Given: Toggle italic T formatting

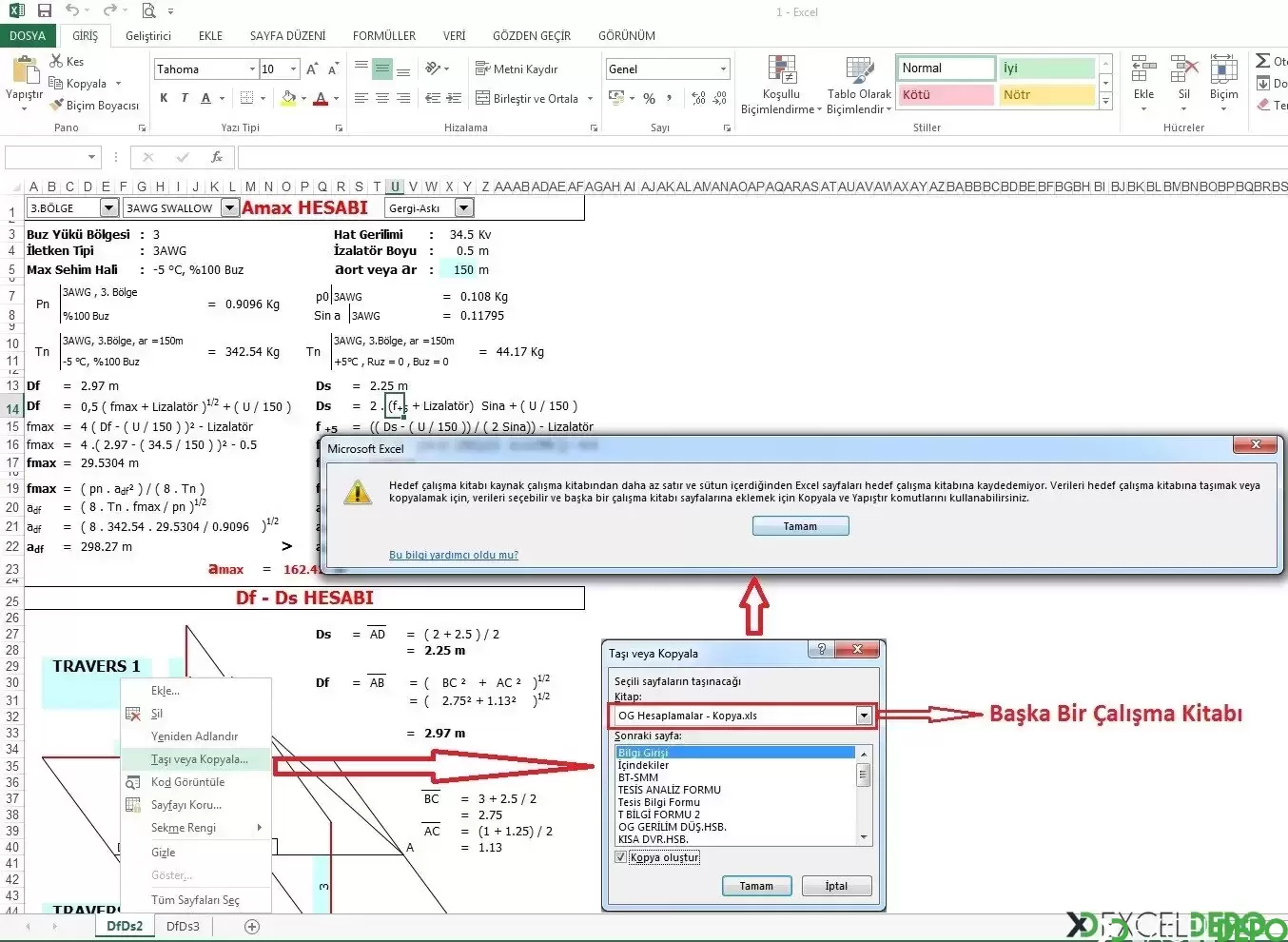Looking at the screenshot, I should pyautogui.click(x=184, y=98).
